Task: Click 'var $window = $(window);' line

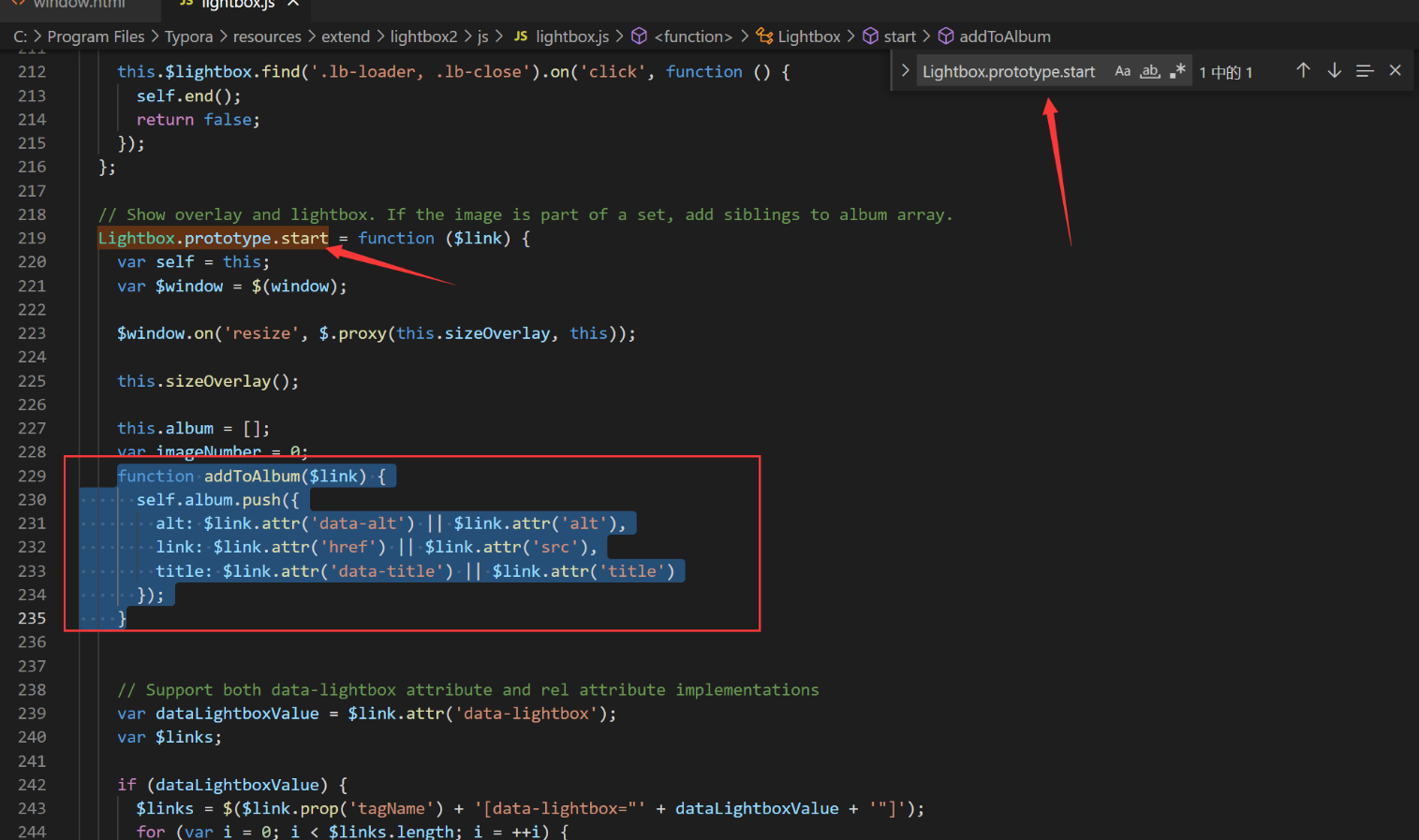Action: [x=232, y=286]
